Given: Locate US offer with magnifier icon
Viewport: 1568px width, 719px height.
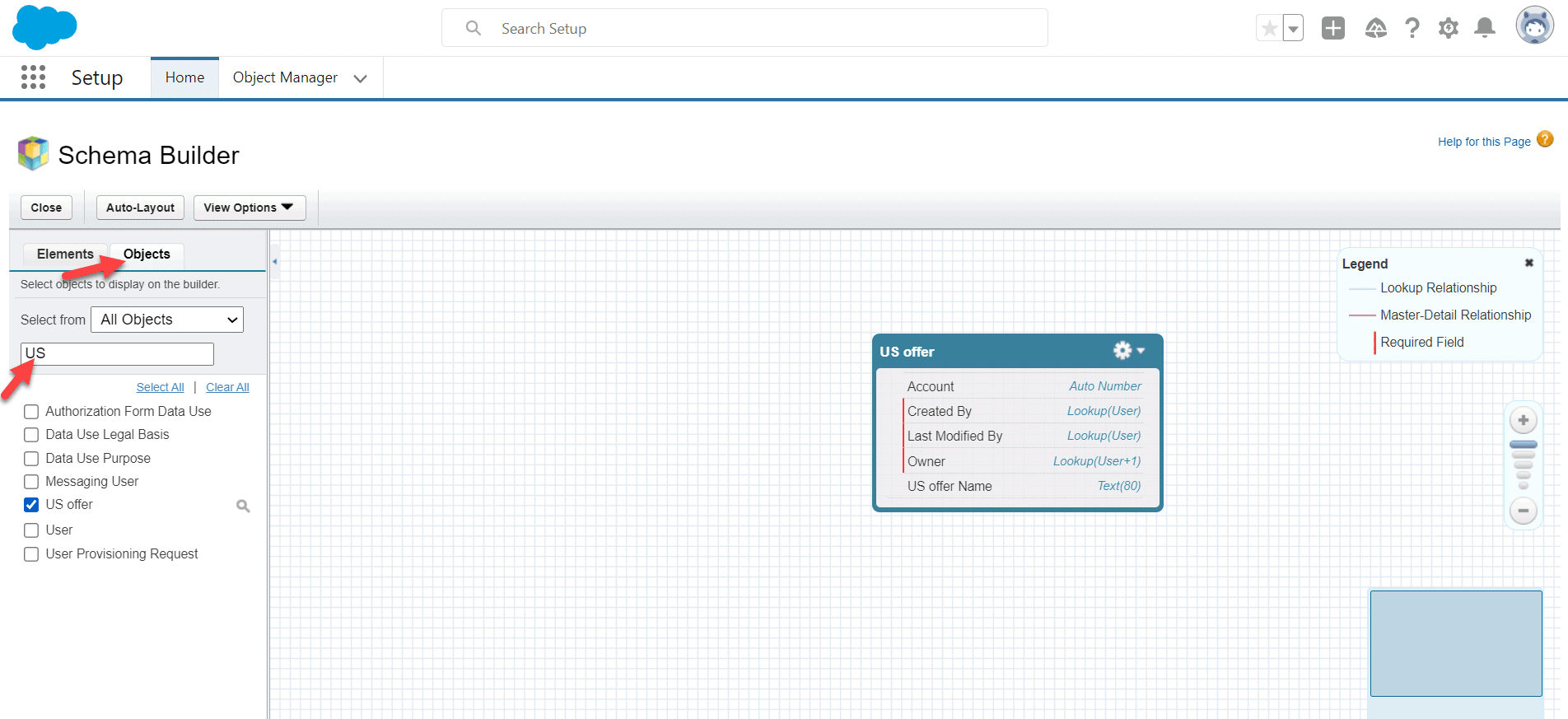Looking at the screenshot, I should point(243,506).
